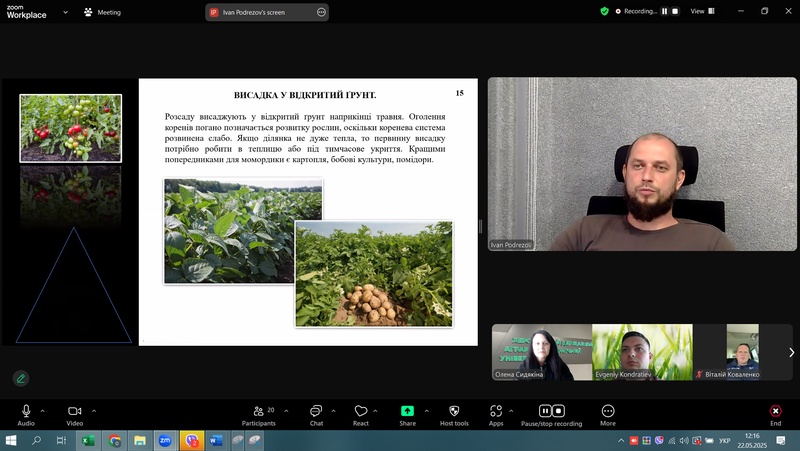
Task: Open the React heart menu
Action: tap(361, 411)
